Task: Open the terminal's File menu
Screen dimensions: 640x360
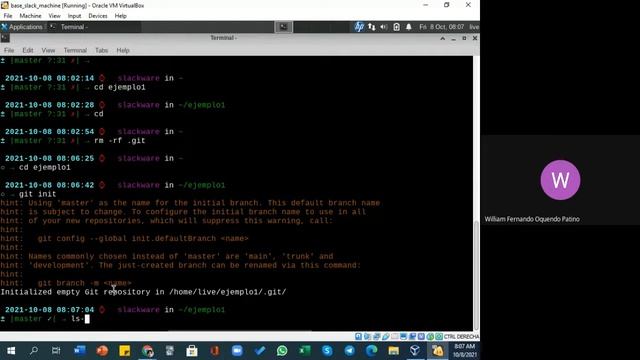Action: tap(9, 51)
